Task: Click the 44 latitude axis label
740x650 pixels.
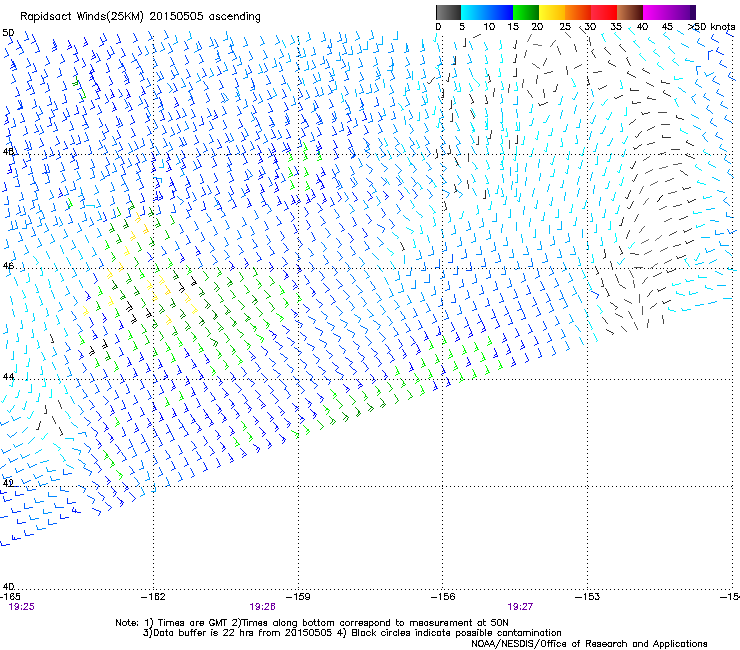Action: pos(8,377)
